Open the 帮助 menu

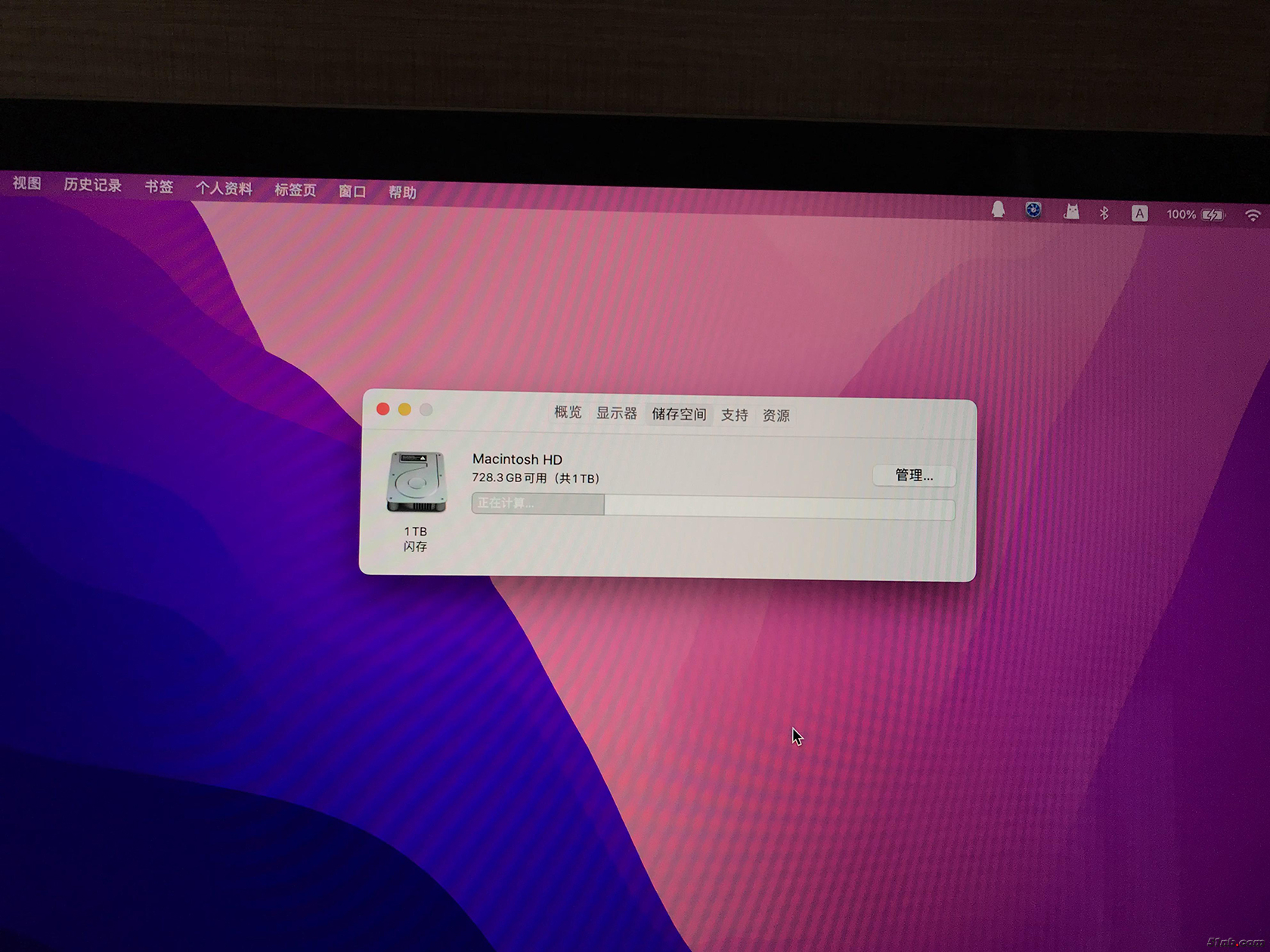coord(402,192)
